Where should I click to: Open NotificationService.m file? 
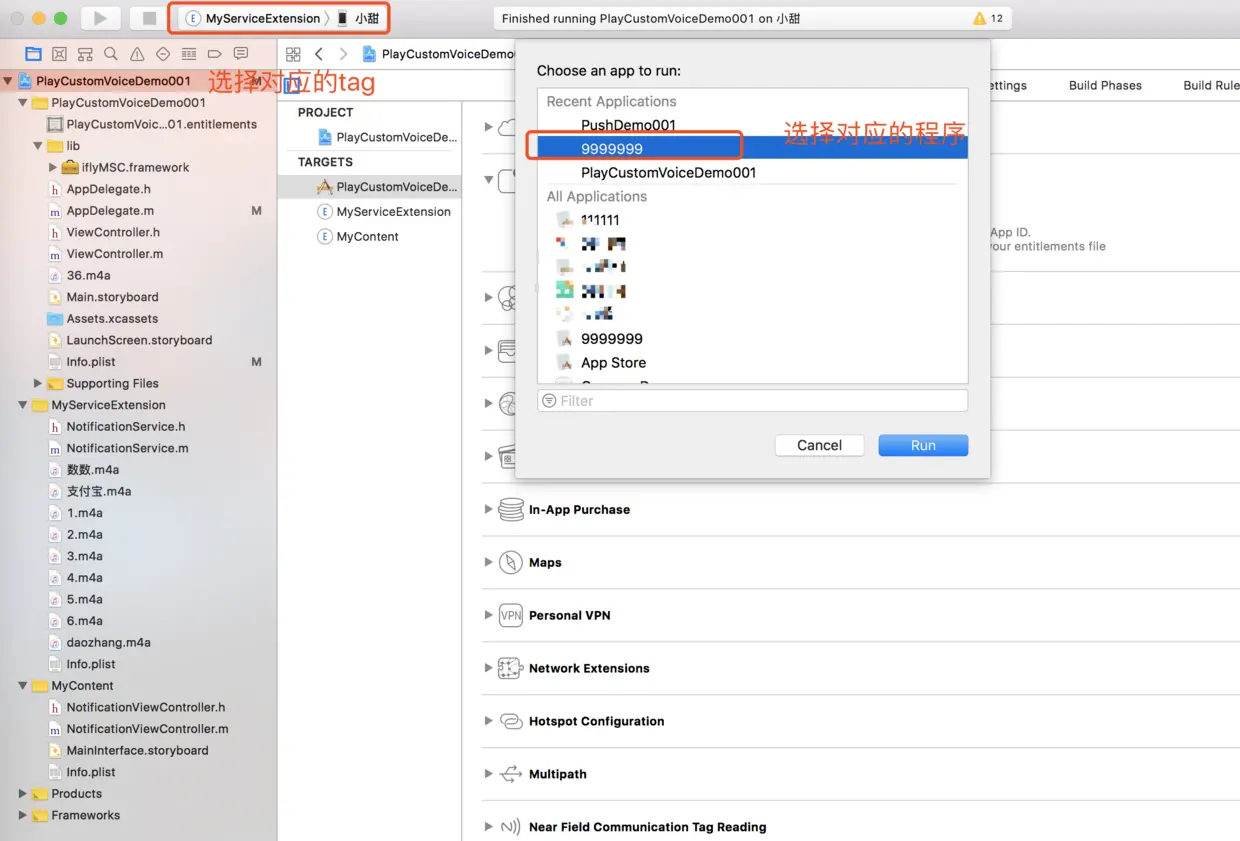pos(127,448)
